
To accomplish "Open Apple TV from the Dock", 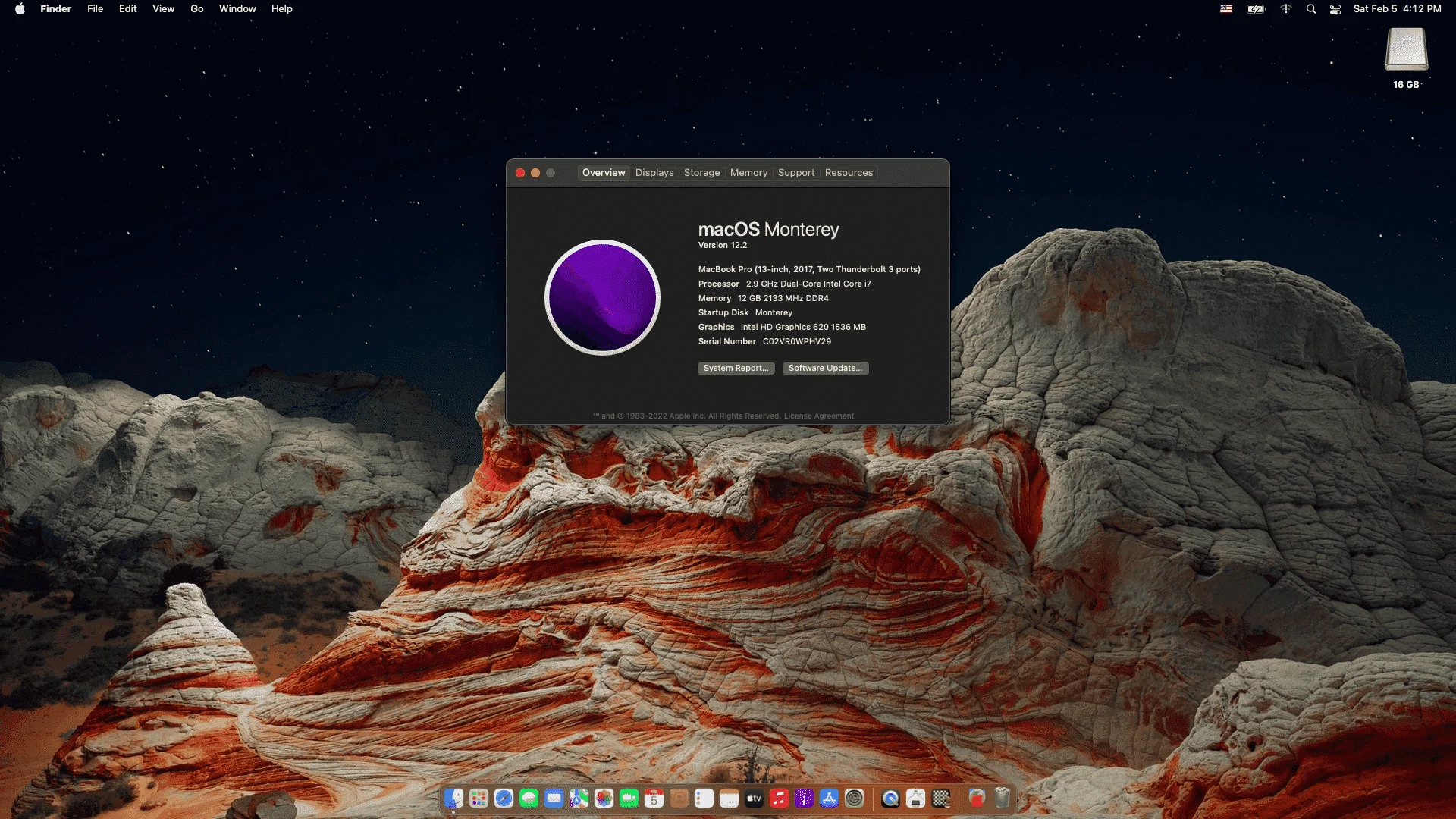I will [x=754, y=798].
